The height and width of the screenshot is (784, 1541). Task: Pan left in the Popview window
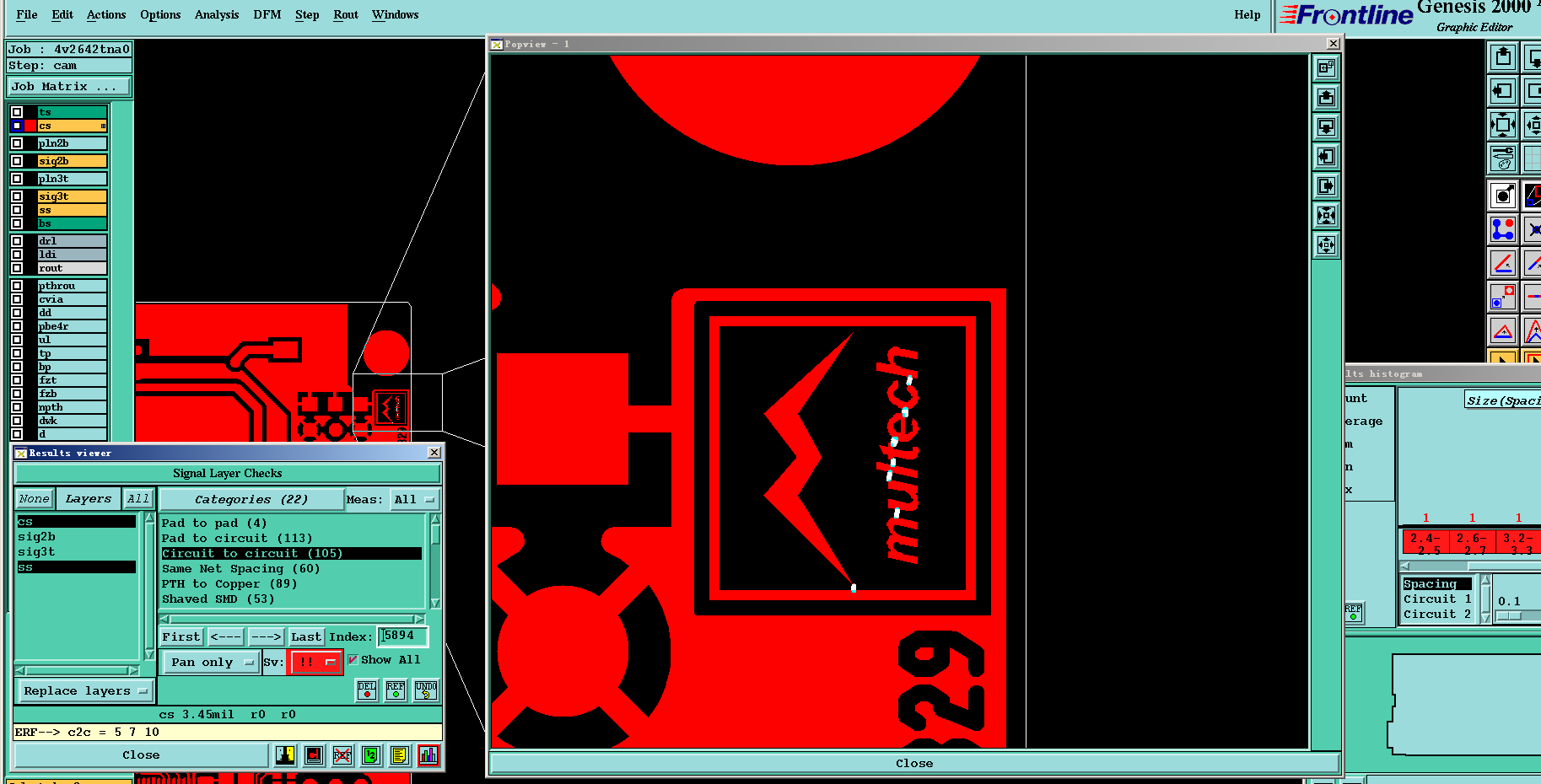coord(1326,156)
